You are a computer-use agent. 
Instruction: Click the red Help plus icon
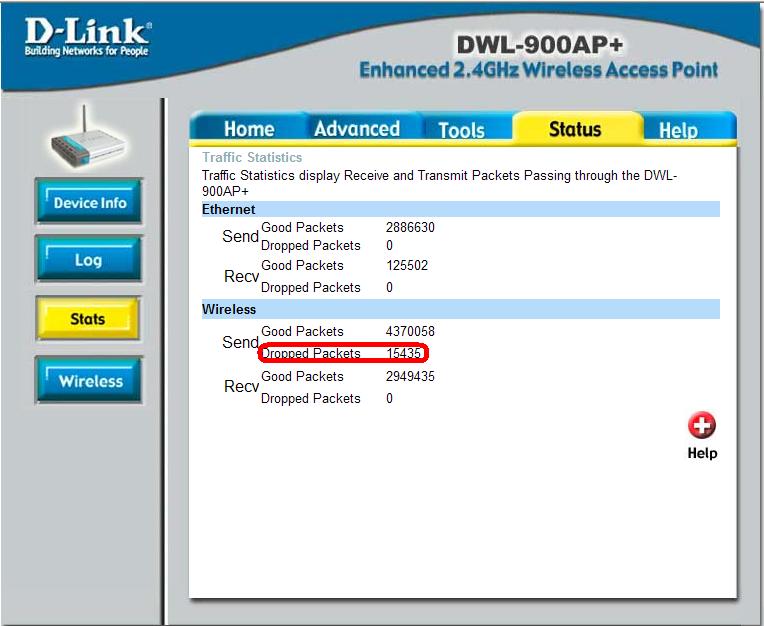[702, 425]
